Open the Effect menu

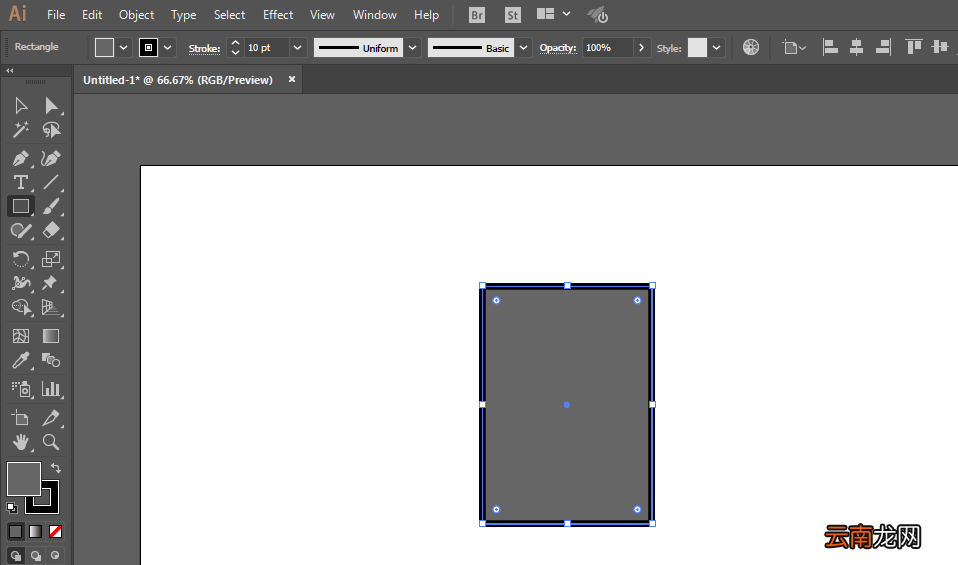[278, 15]
